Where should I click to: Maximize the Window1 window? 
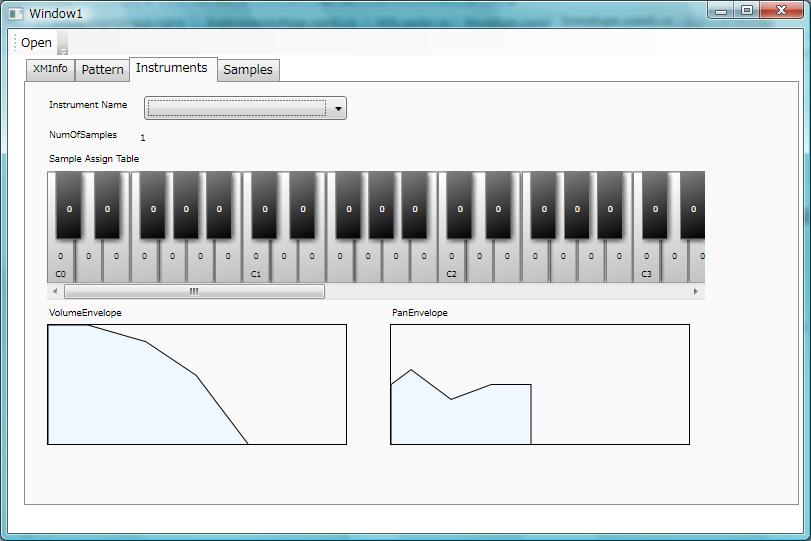747,10
